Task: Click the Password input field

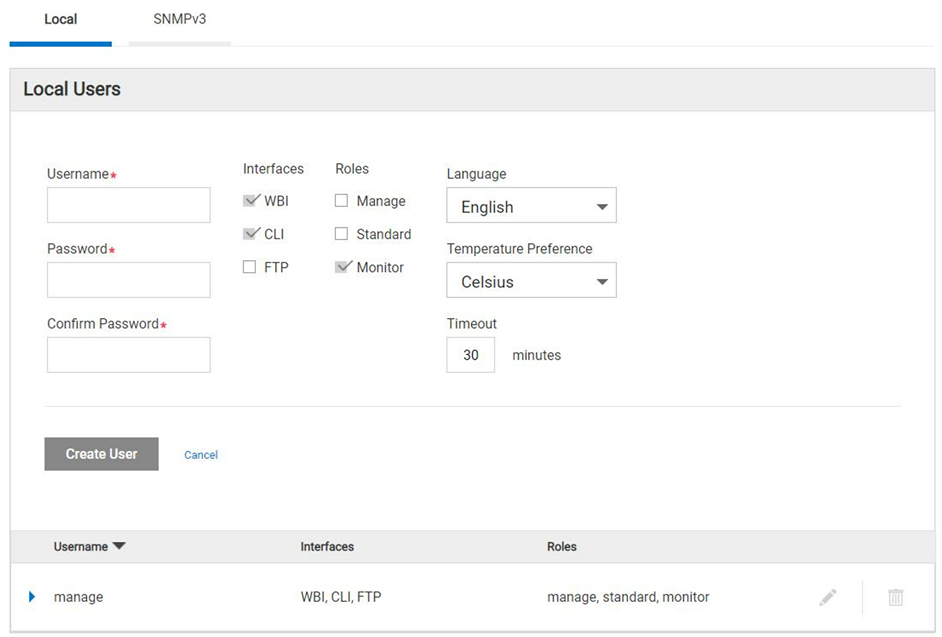Action: coord(128,279)
